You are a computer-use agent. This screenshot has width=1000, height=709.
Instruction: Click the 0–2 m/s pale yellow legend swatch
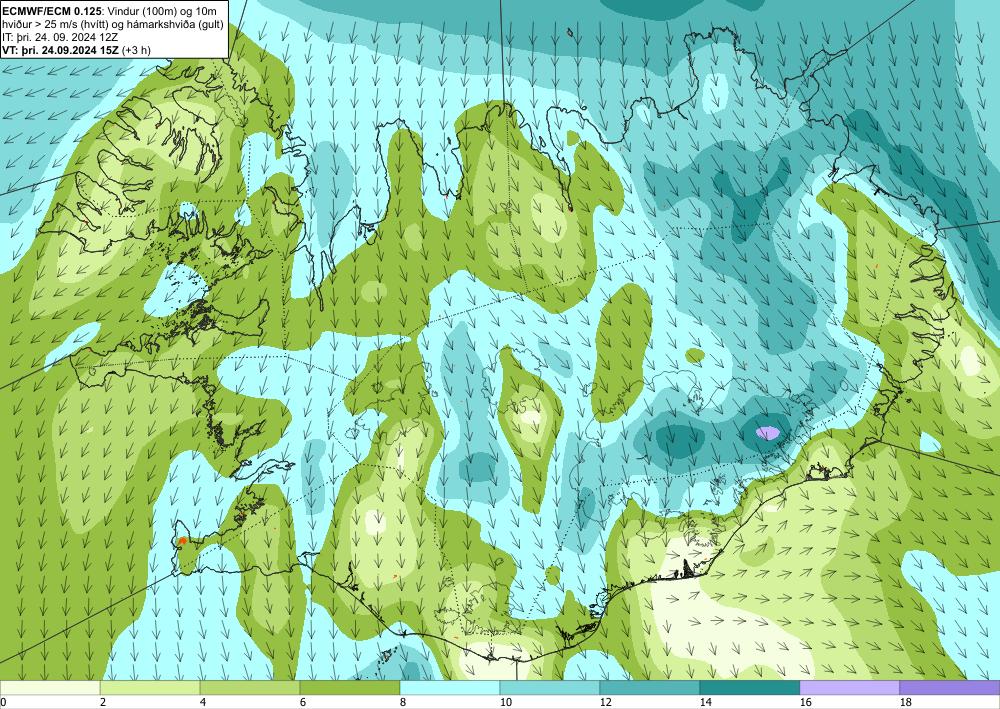click(x=50, y=688)
